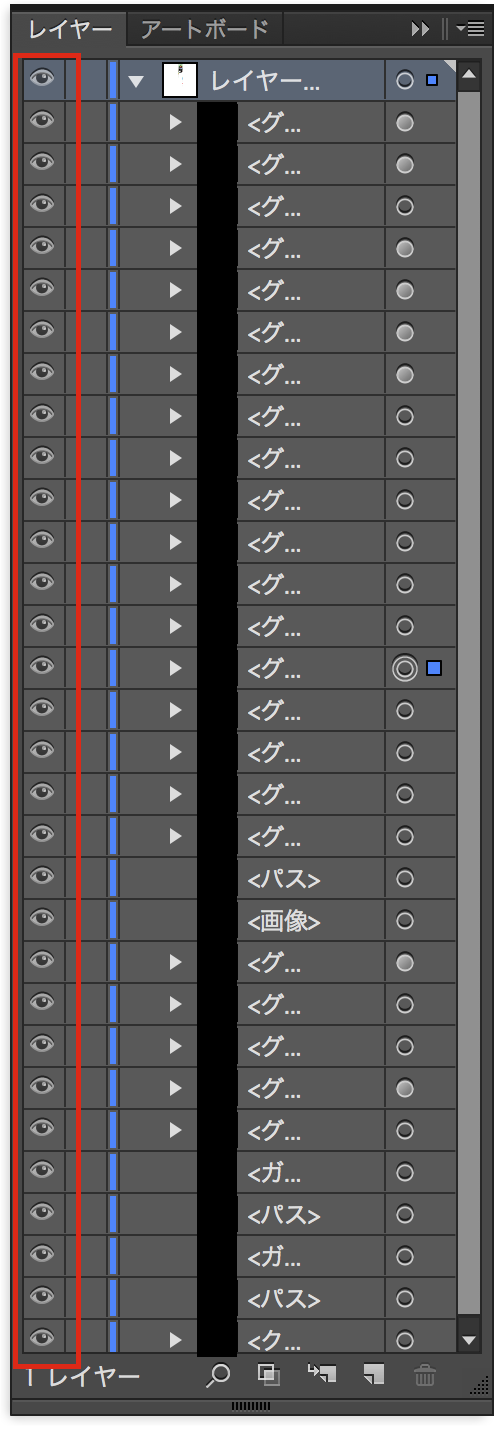Click the double-ring target icon of selected group row
The width and height of the screenshot is (494, 1430).
(404, 668)
